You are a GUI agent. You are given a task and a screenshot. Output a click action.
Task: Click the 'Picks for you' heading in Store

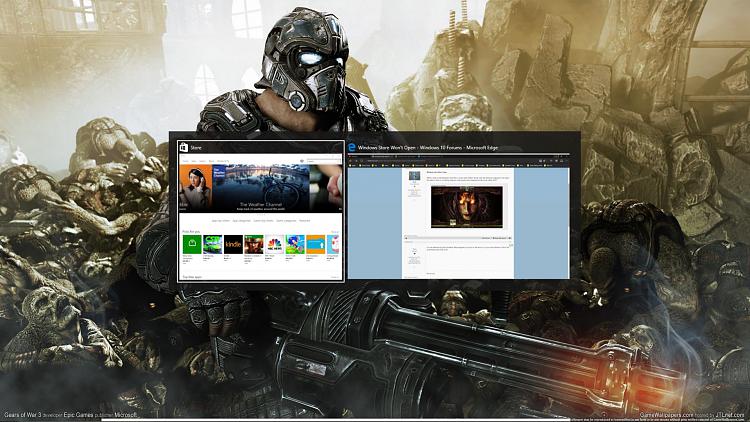(x=191, y=232)
